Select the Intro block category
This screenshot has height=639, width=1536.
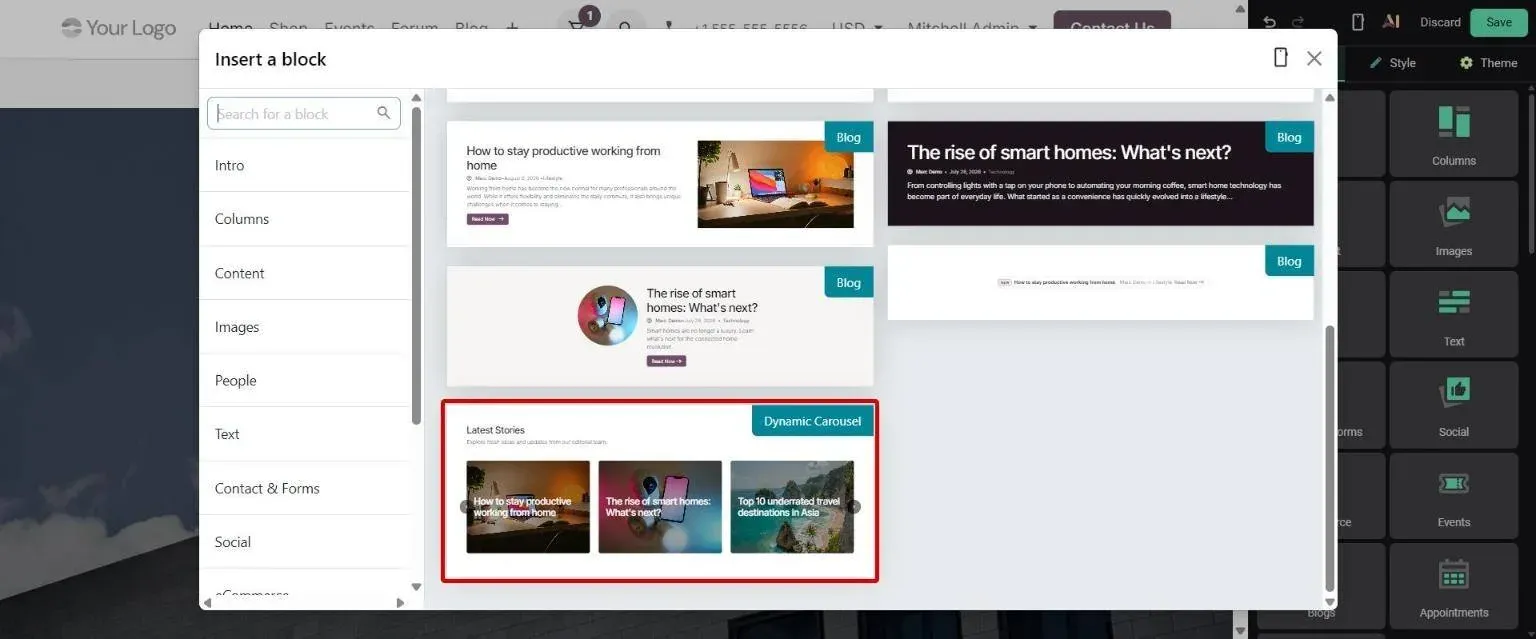point(305,165)
